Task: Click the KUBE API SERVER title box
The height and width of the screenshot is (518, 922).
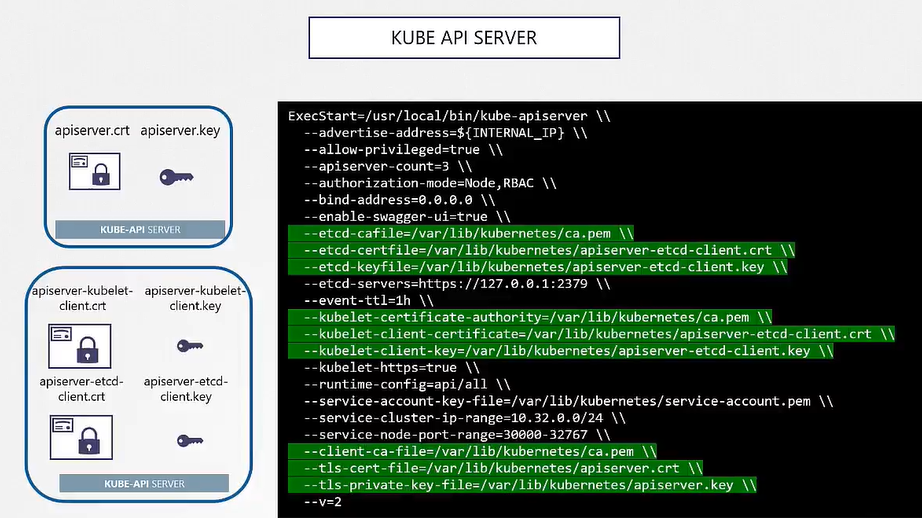Action: tap(463, 38)
